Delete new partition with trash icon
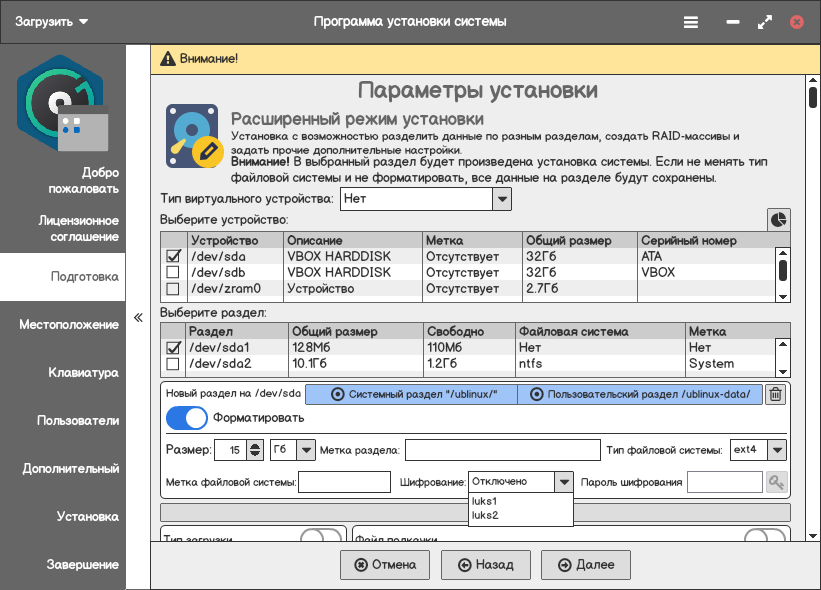The image size is (821, 590). [776, 394]
